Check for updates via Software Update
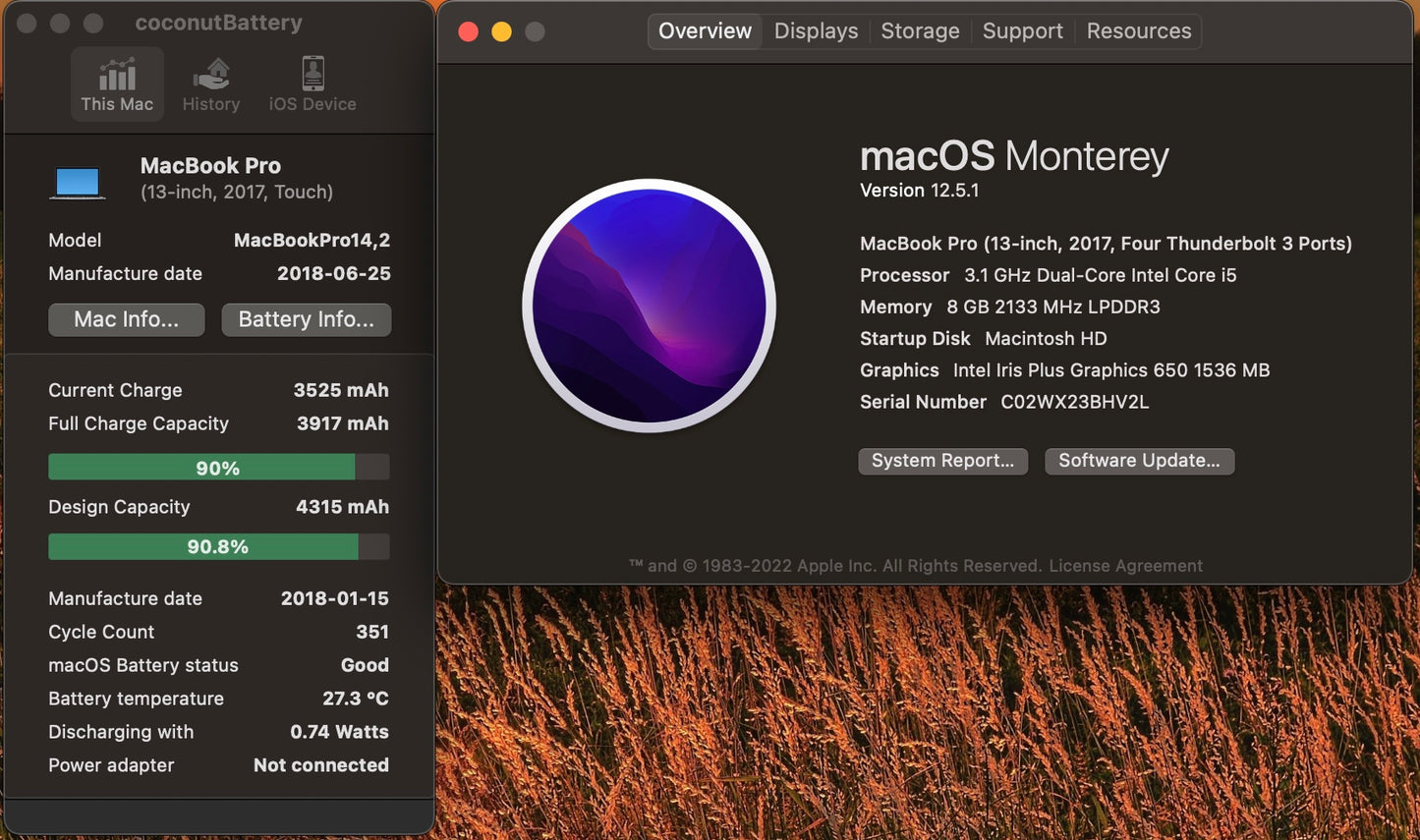The image size is (1420, 840). [x=1139, y=461]
